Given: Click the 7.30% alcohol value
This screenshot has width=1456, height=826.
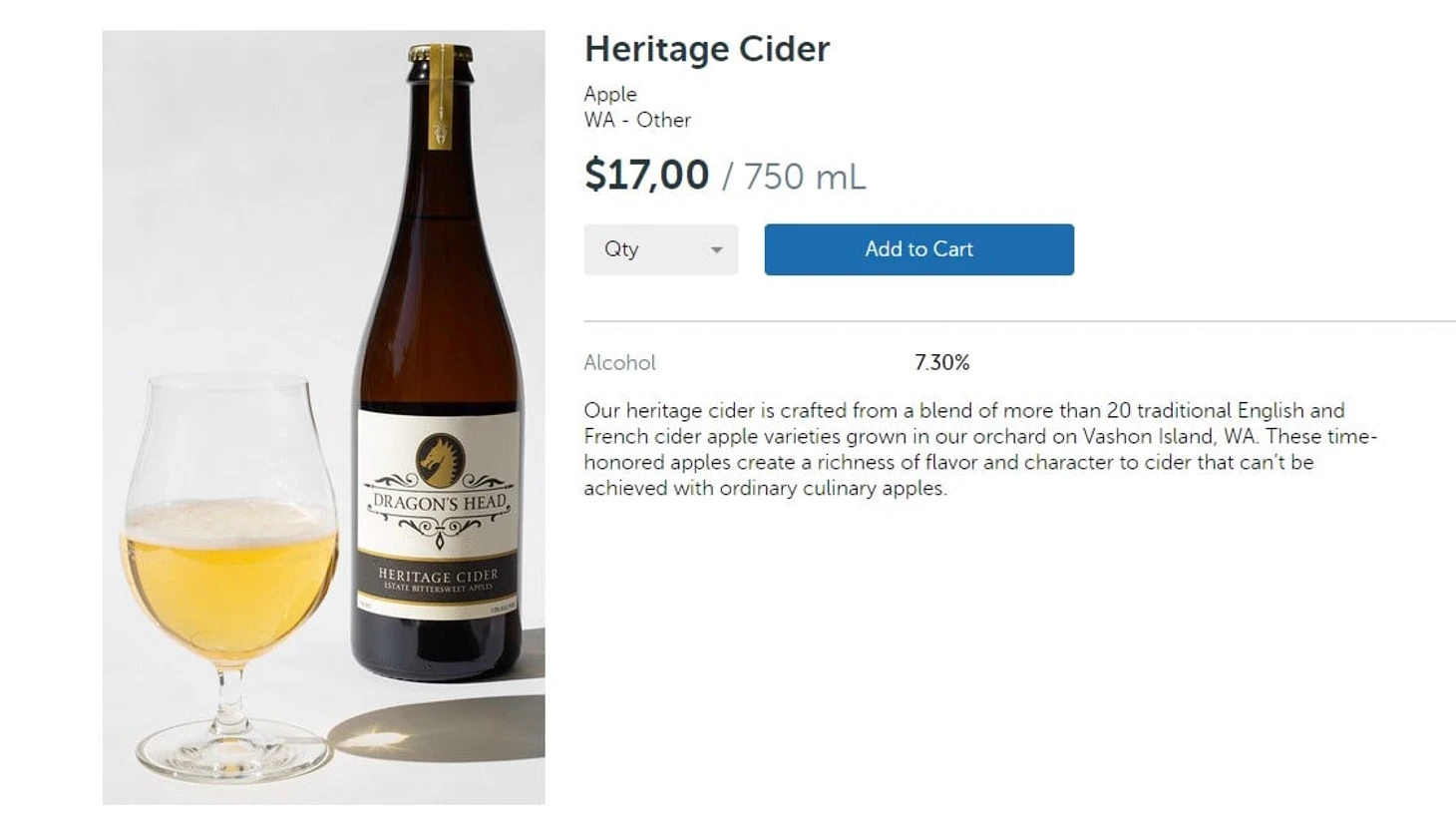Looking at the screenshot, I should click(941, 363).
